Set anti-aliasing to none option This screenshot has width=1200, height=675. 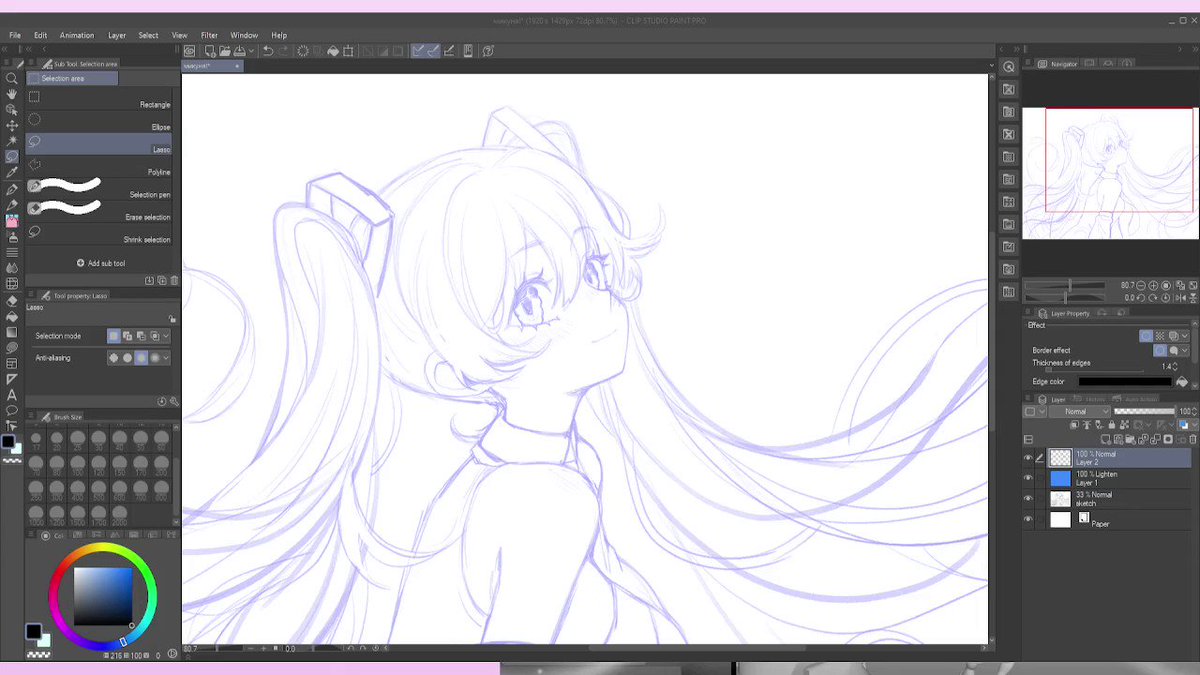(114, 357)
